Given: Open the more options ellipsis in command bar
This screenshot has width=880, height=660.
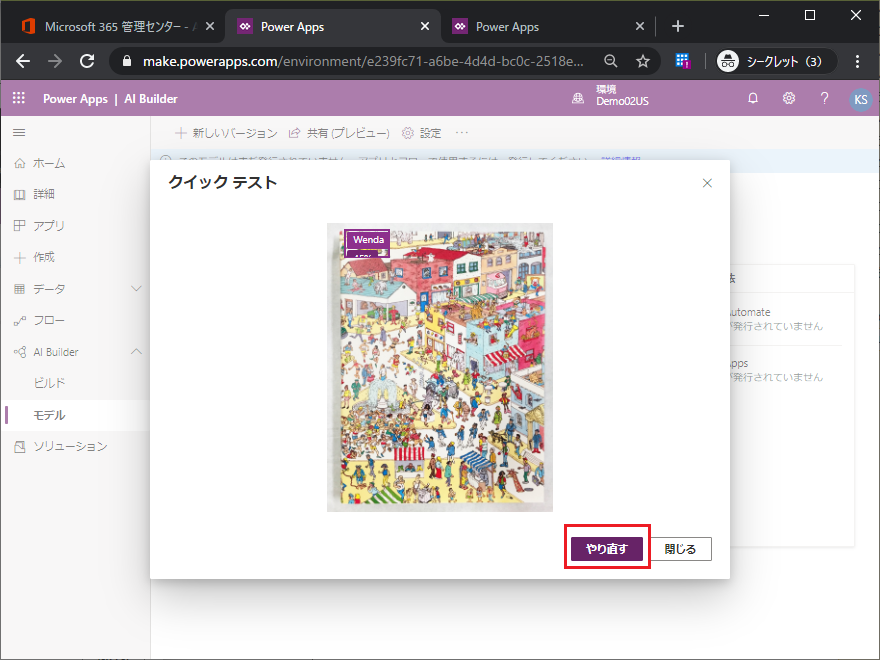Looking at the screenshot, I should coord(462,133).
